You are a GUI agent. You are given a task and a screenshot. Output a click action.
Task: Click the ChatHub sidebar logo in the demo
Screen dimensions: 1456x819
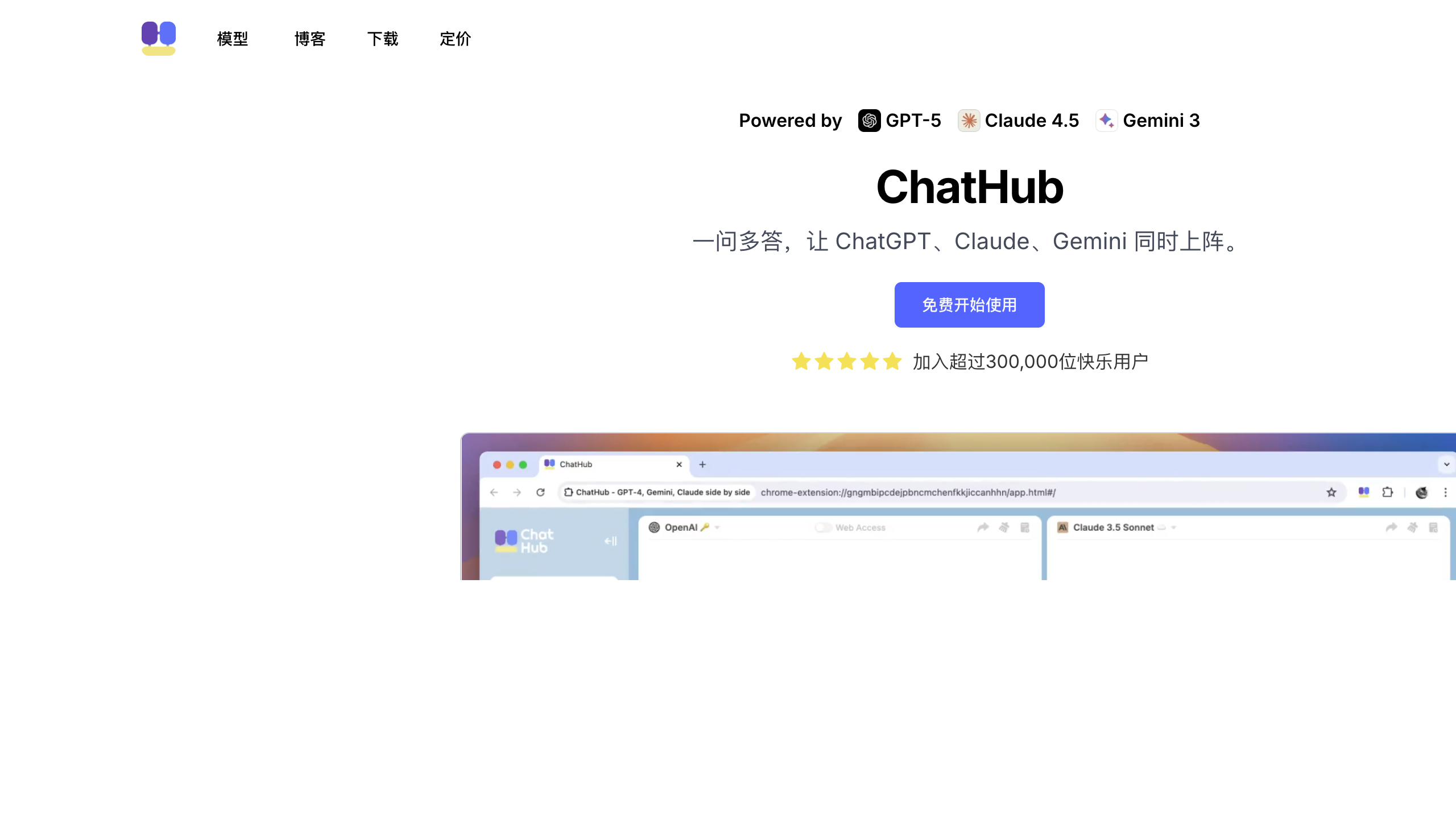point(524,541)
